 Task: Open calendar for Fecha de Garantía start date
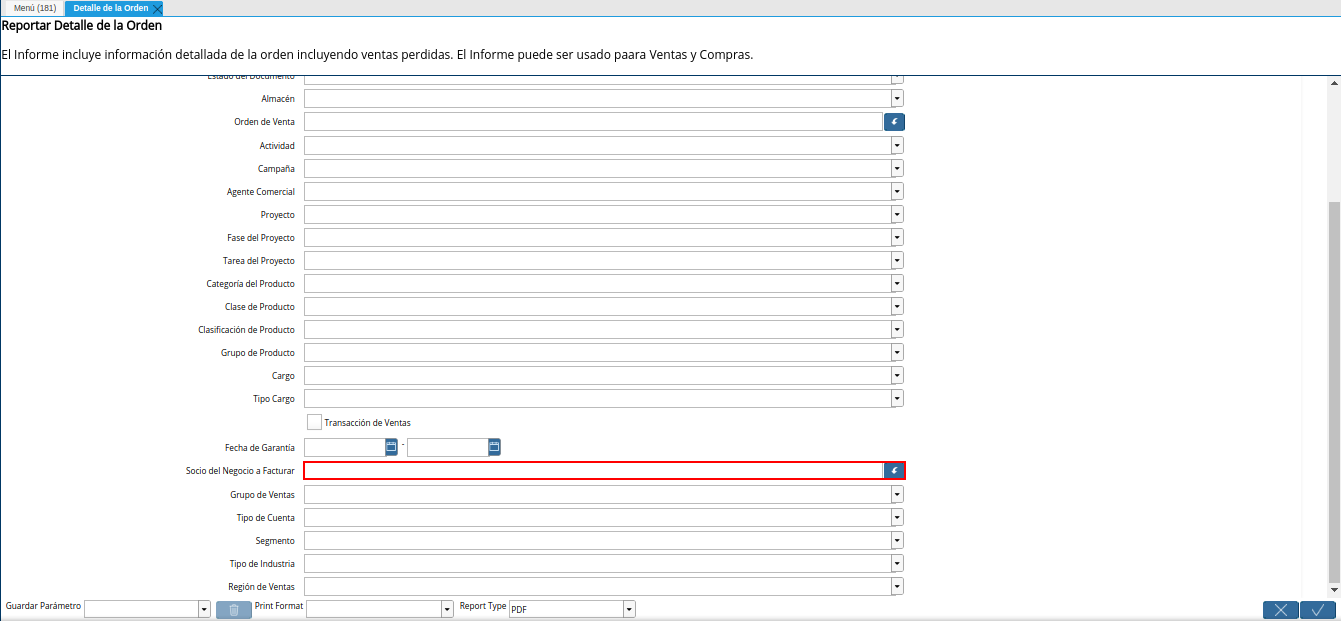click(x=392, y=447)
